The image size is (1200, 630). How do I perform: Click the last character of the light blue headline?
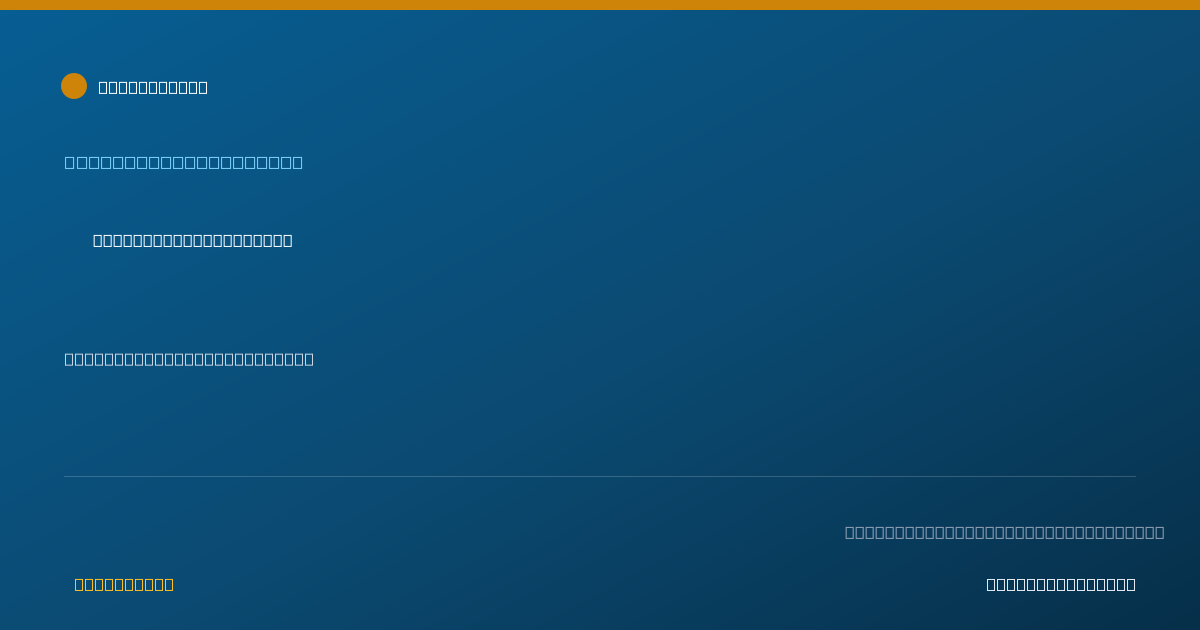[298, 162]
